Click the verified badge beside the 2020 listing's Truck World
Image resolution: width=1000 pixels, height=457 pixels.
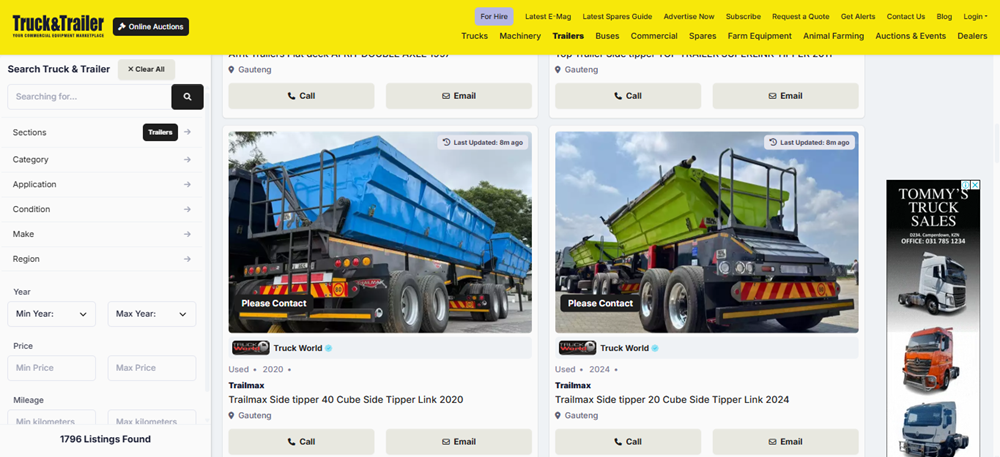coord(328,348)
